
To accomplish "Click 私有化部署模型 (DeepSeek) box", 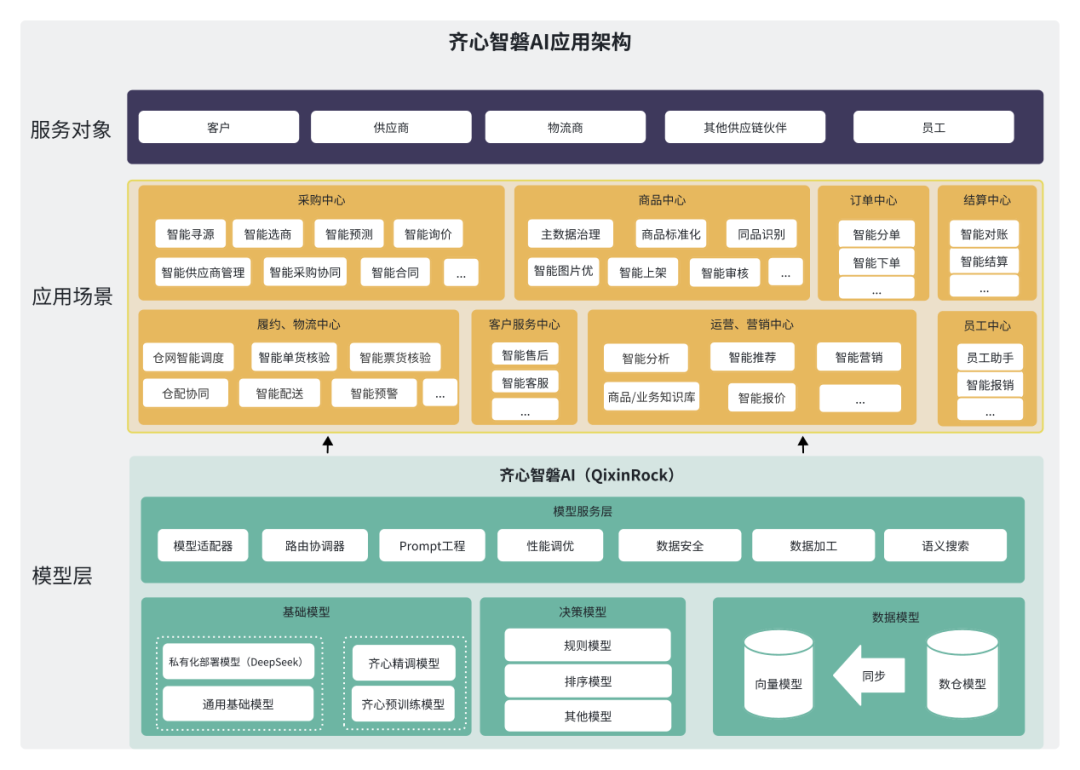I will pos(236,661).
